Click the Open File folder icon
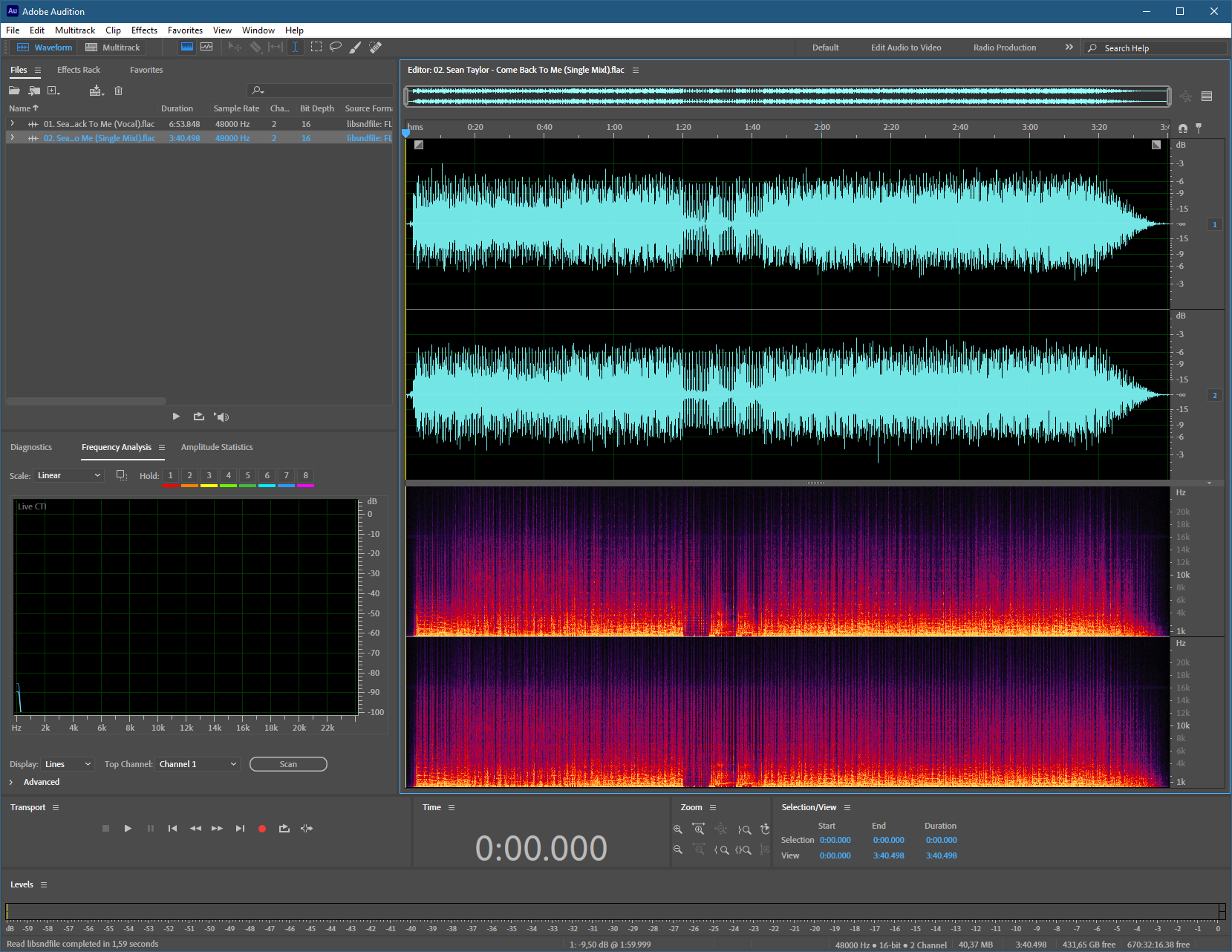Image resolution: width=1232 pixels, height=952 pixels. click(14, 91)
